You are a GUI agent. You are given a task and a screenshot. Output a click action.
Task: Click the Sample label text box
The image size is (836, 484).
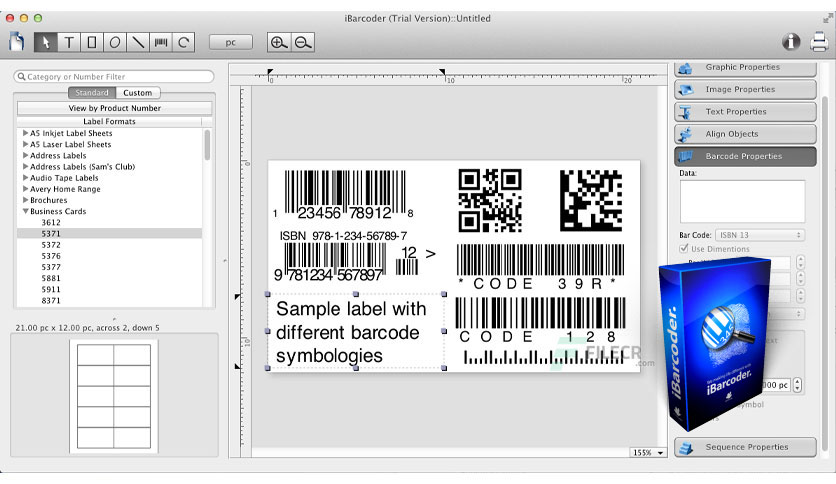(356, 332)
